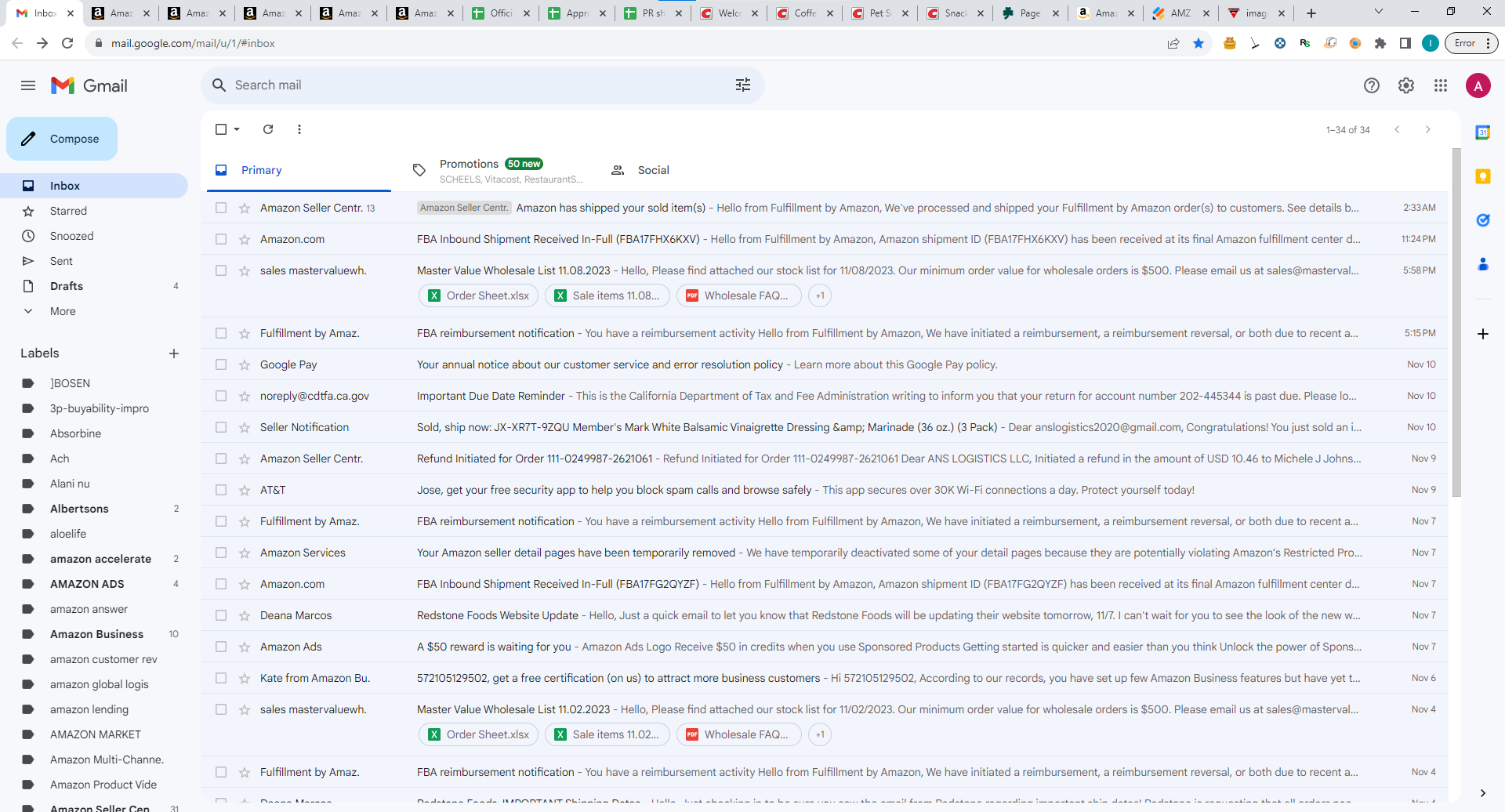The width and height of the screenshot is (1505, 812).
Task: Show the +1 attachments for 11.08 email
Action: (820, 295)
